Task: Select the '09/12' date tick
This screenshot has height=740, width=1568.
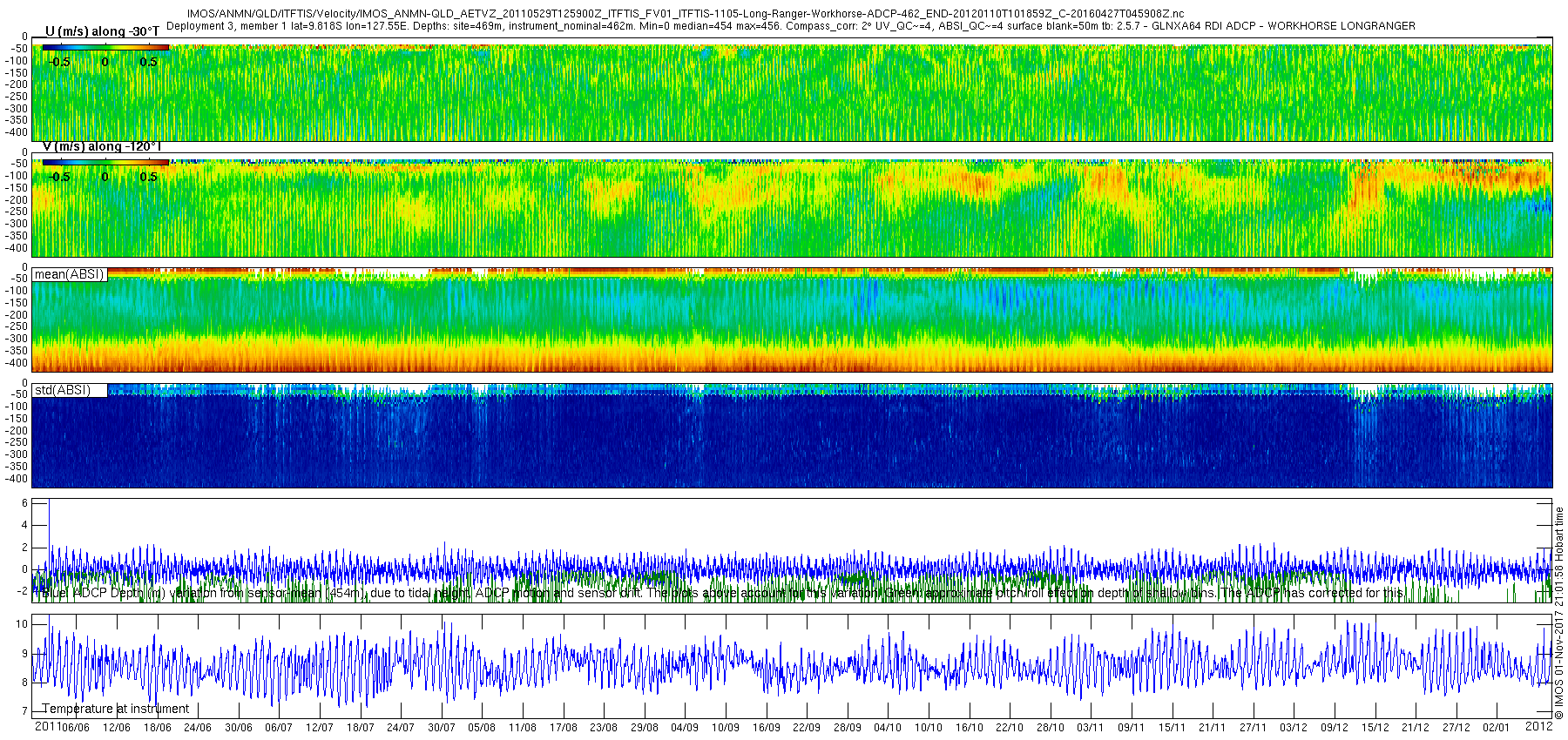Action: pos(1335,728)
